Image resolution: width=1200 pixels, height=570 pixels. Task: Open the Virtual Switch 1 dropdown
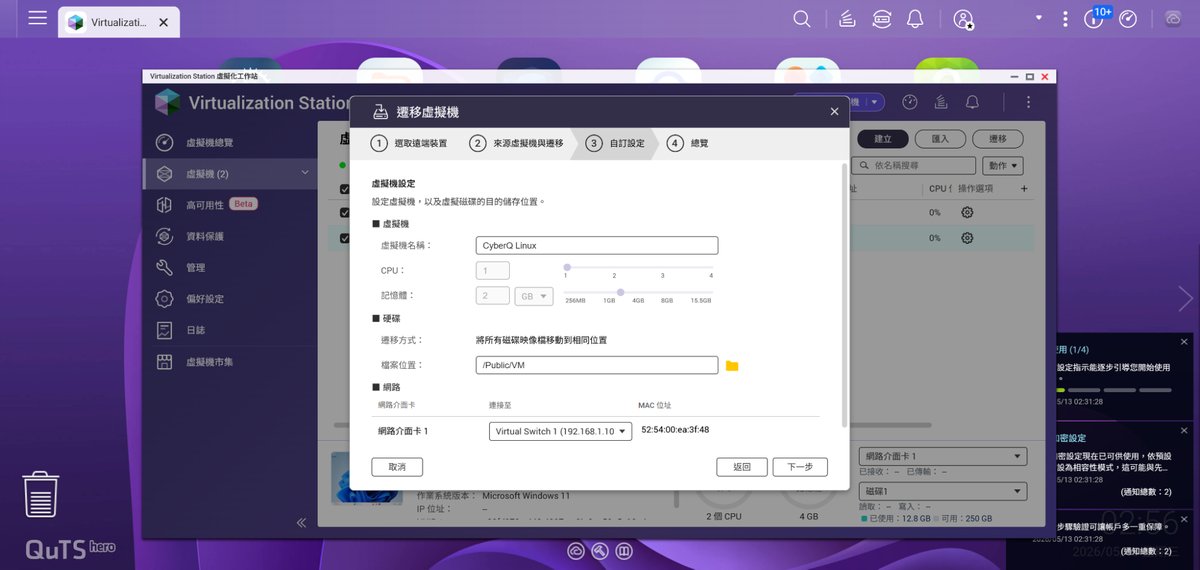(560, 431)
